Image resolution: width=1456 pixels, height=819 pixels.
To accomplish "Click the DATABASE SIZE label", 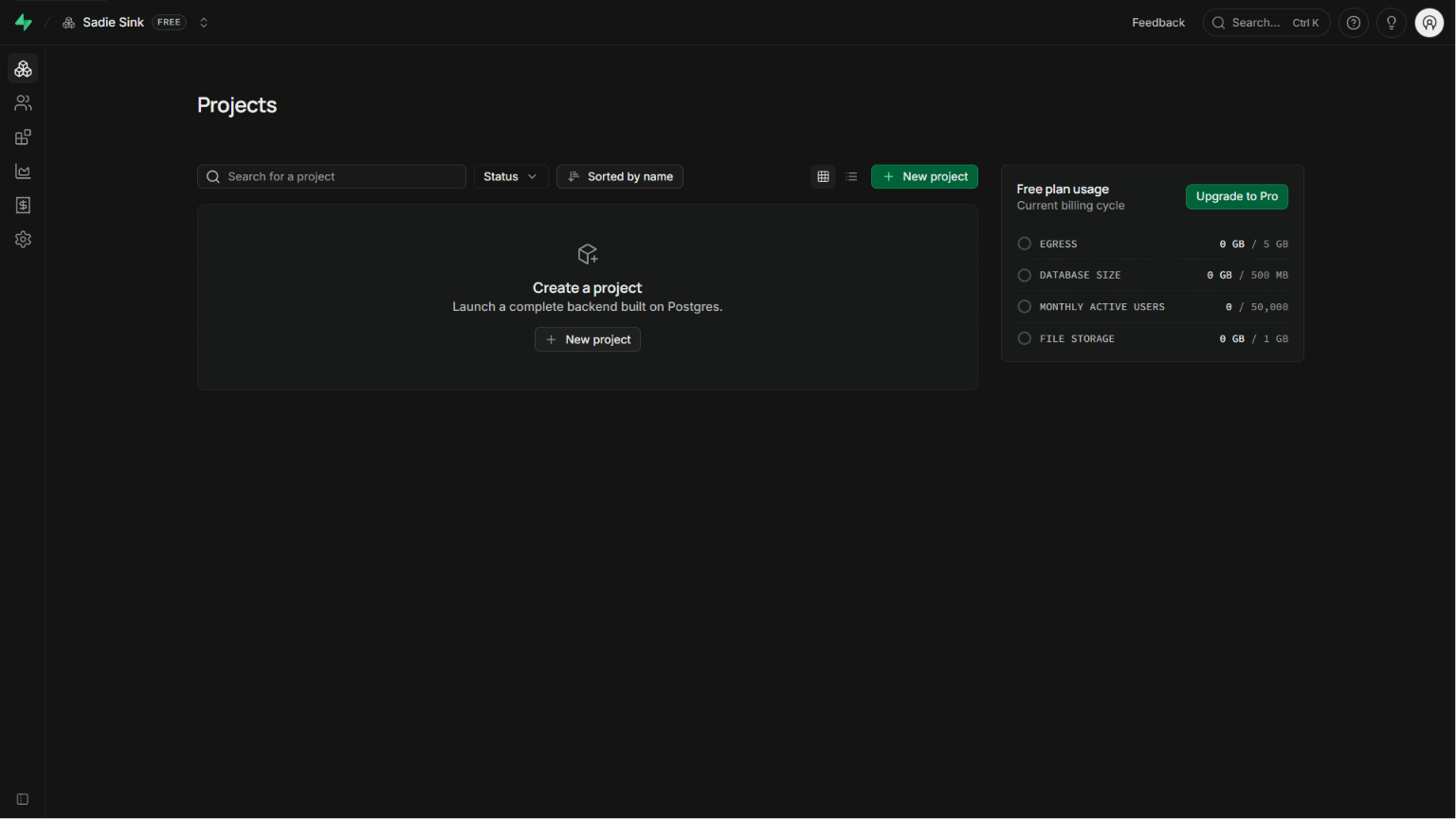I will point(1080,276).
